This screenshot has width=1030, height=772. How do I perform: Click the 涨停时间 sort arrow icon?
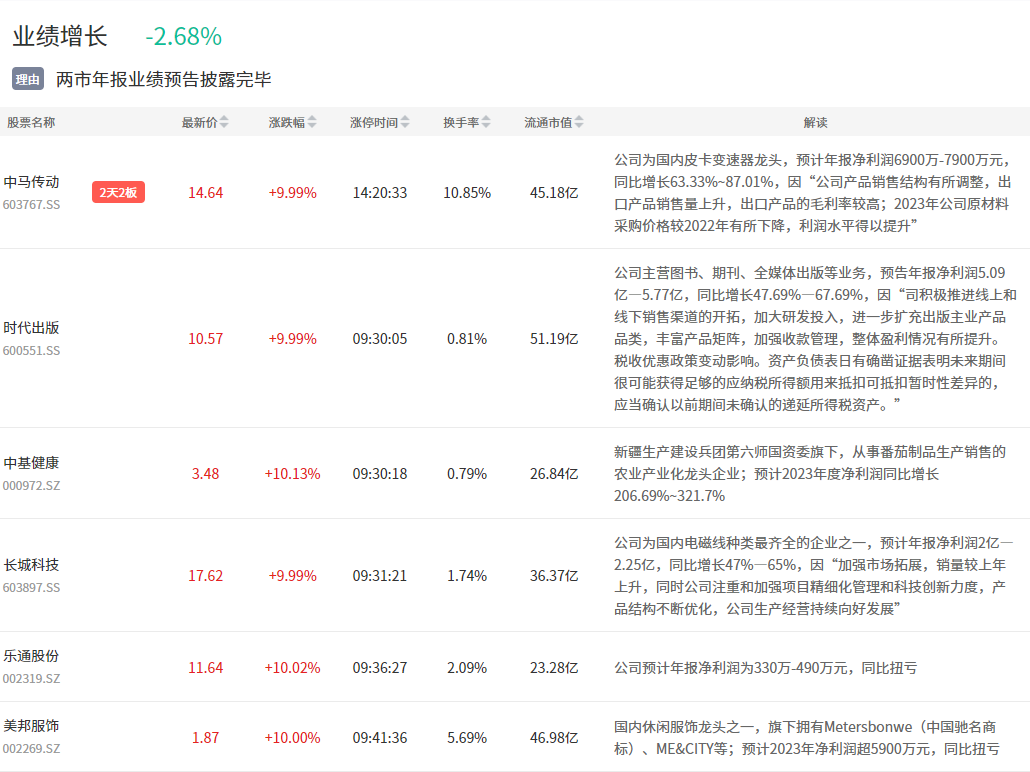click(405, 122)
